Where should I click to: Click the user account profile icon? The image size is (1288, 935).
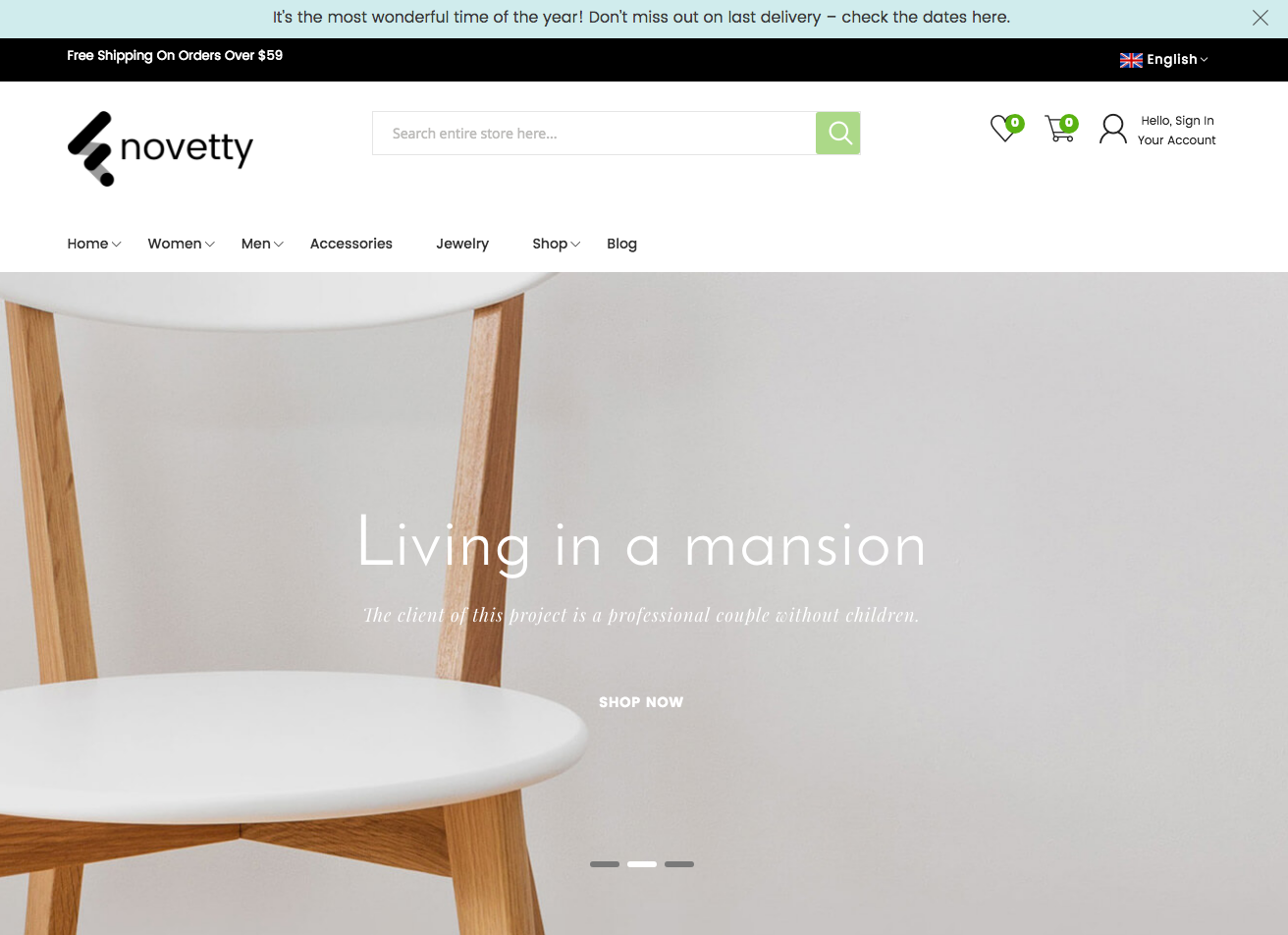pyautogui.click(x=1113, y=129)
